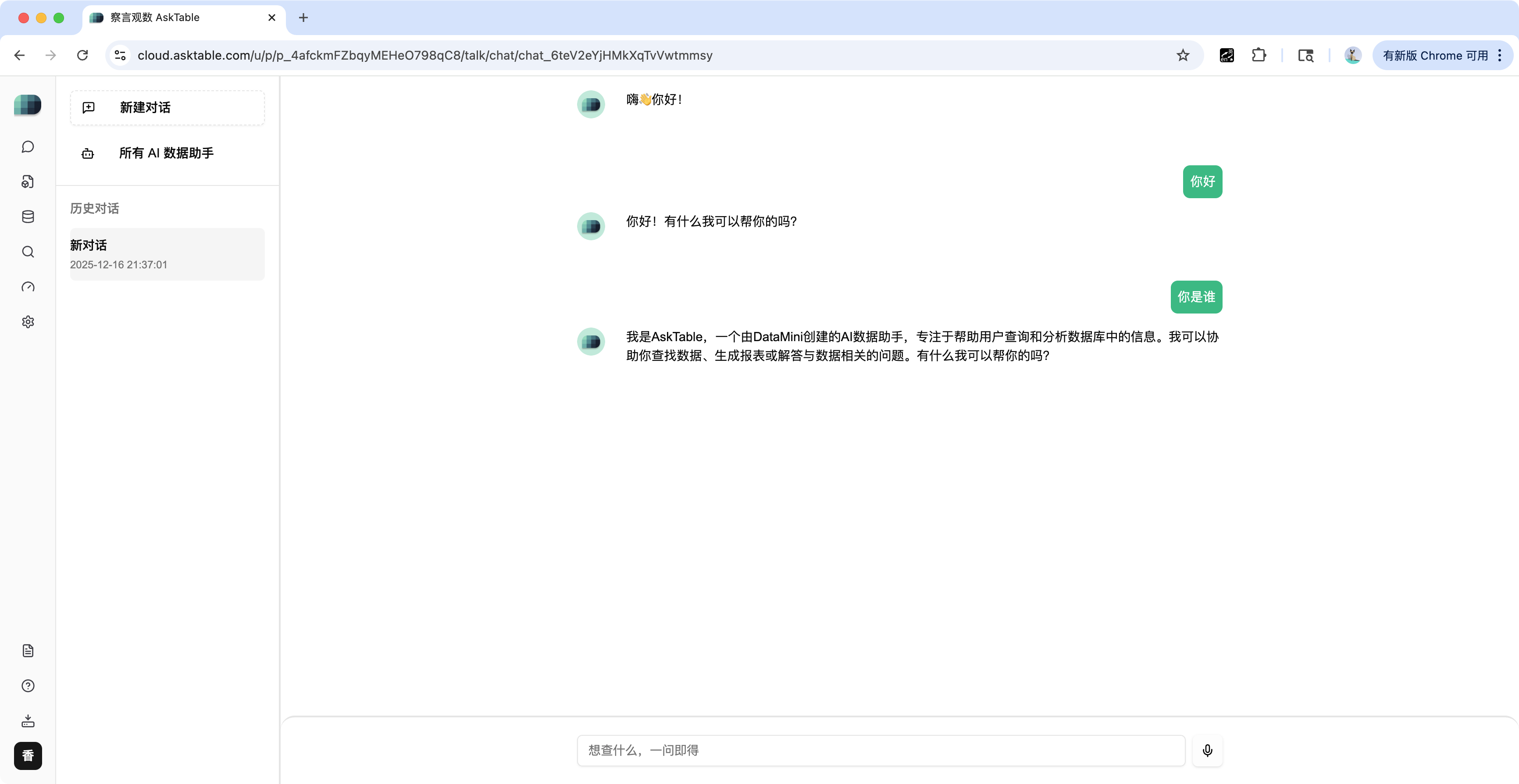
Task: Click 有新版 Chrome 可用 update button
Action: (1435, 55)
